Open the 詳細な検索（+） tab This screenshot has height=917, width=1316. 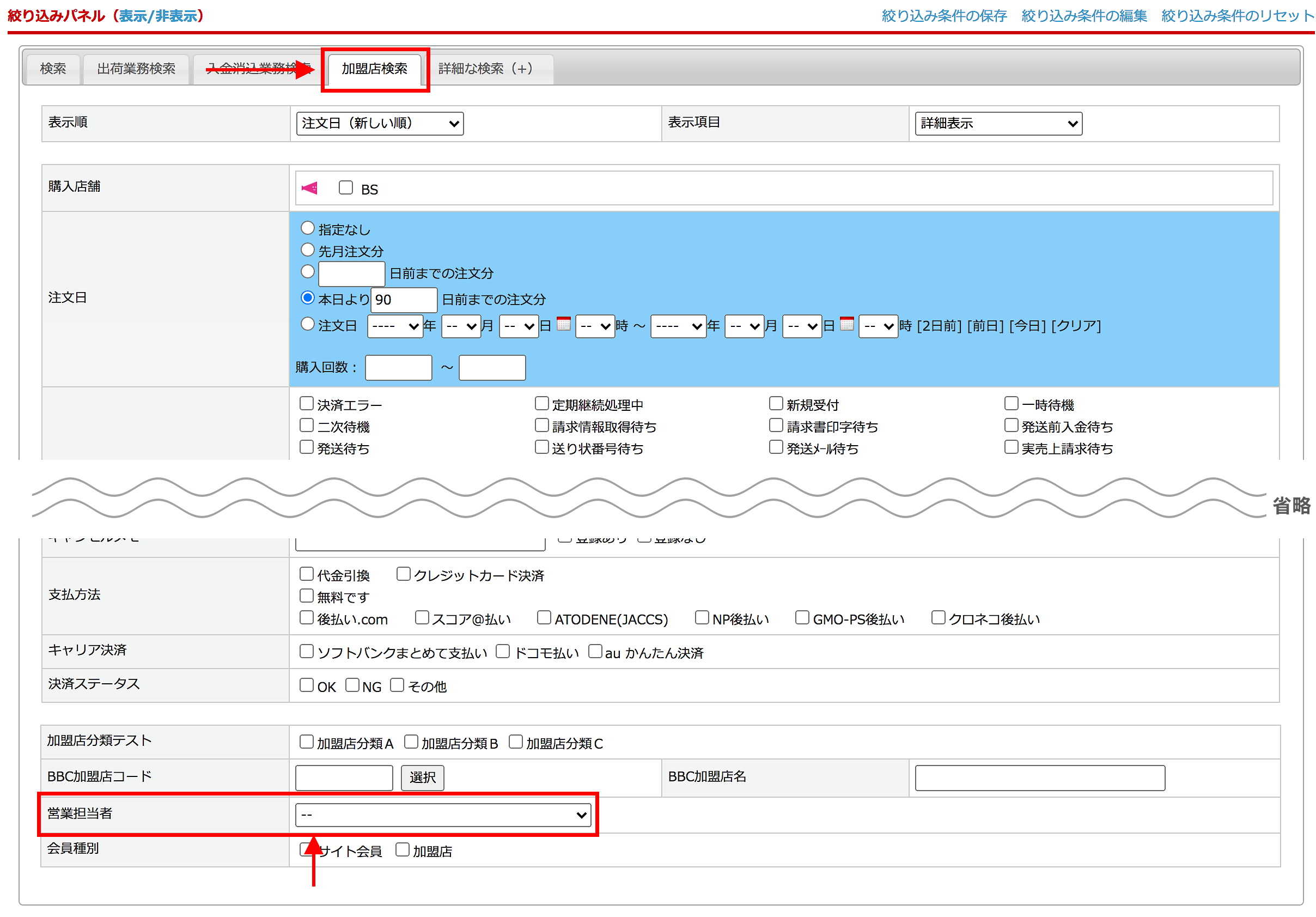(485, 69)
